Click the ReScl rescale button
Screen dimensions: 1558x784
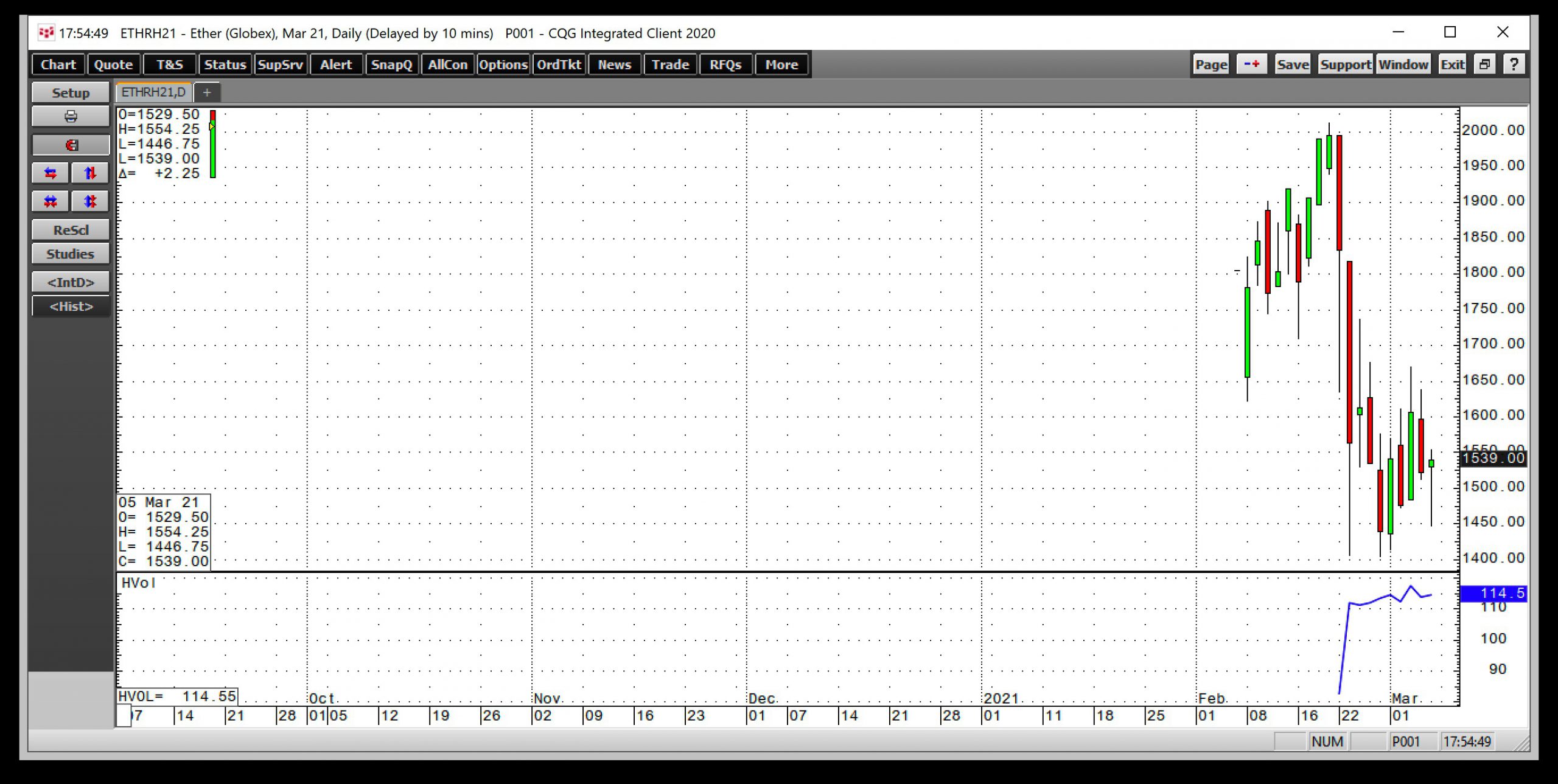tap(71, 230)
